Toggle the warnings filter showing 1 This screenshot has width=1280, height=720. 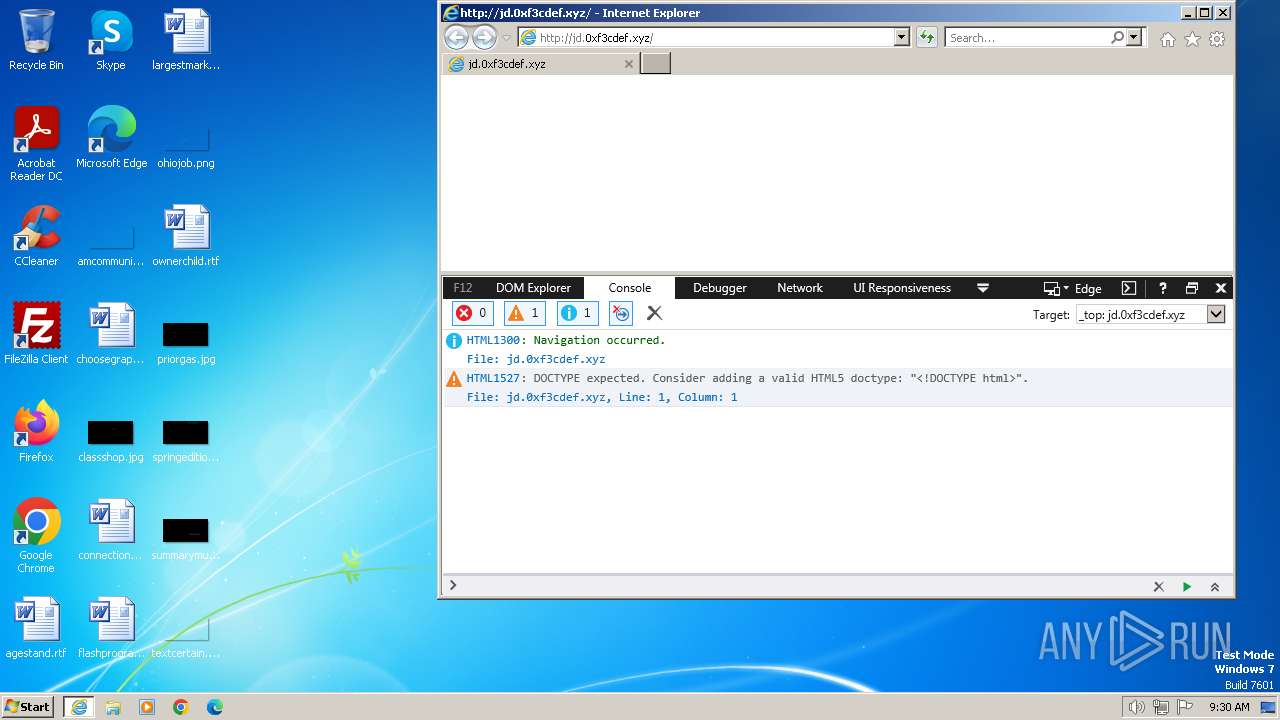[524, 313]
